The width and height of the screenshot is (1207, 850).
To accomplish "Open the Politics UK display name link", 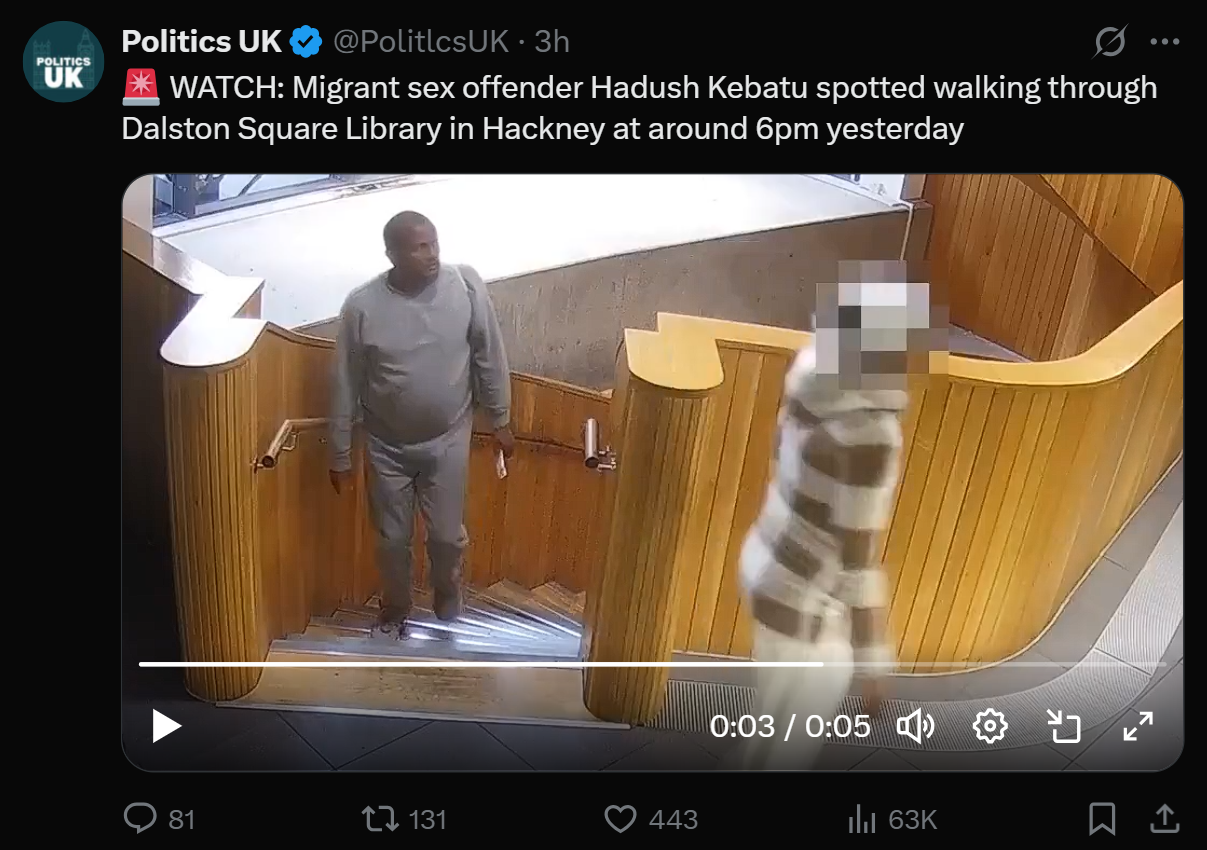I will pos(202,42).
